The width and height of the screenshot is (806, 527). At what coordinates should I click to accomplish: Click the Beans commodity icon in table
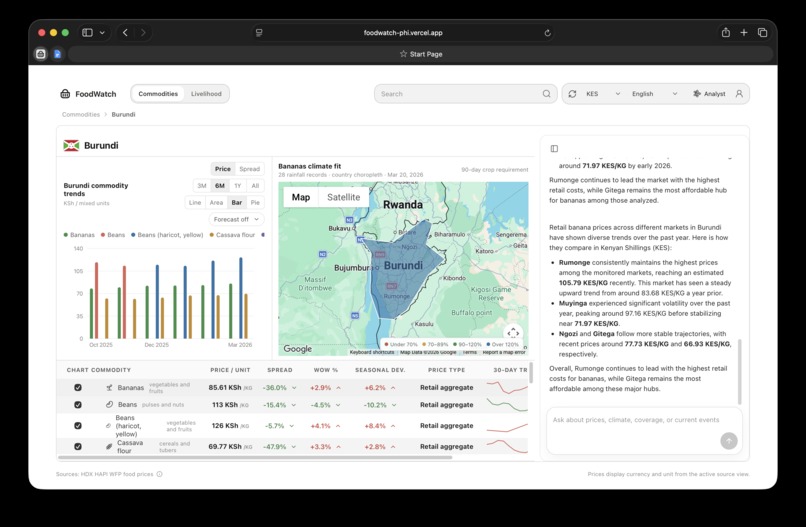click(109, 405)
